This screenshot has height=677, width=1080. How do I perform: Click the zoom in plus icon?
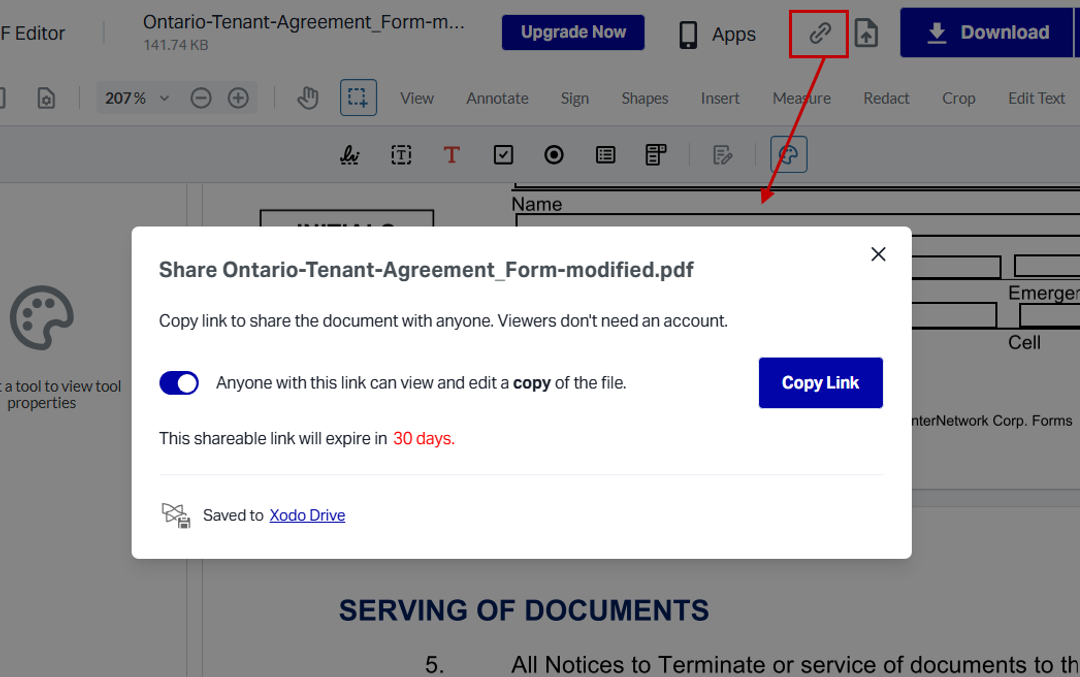(x=238, y=98)
